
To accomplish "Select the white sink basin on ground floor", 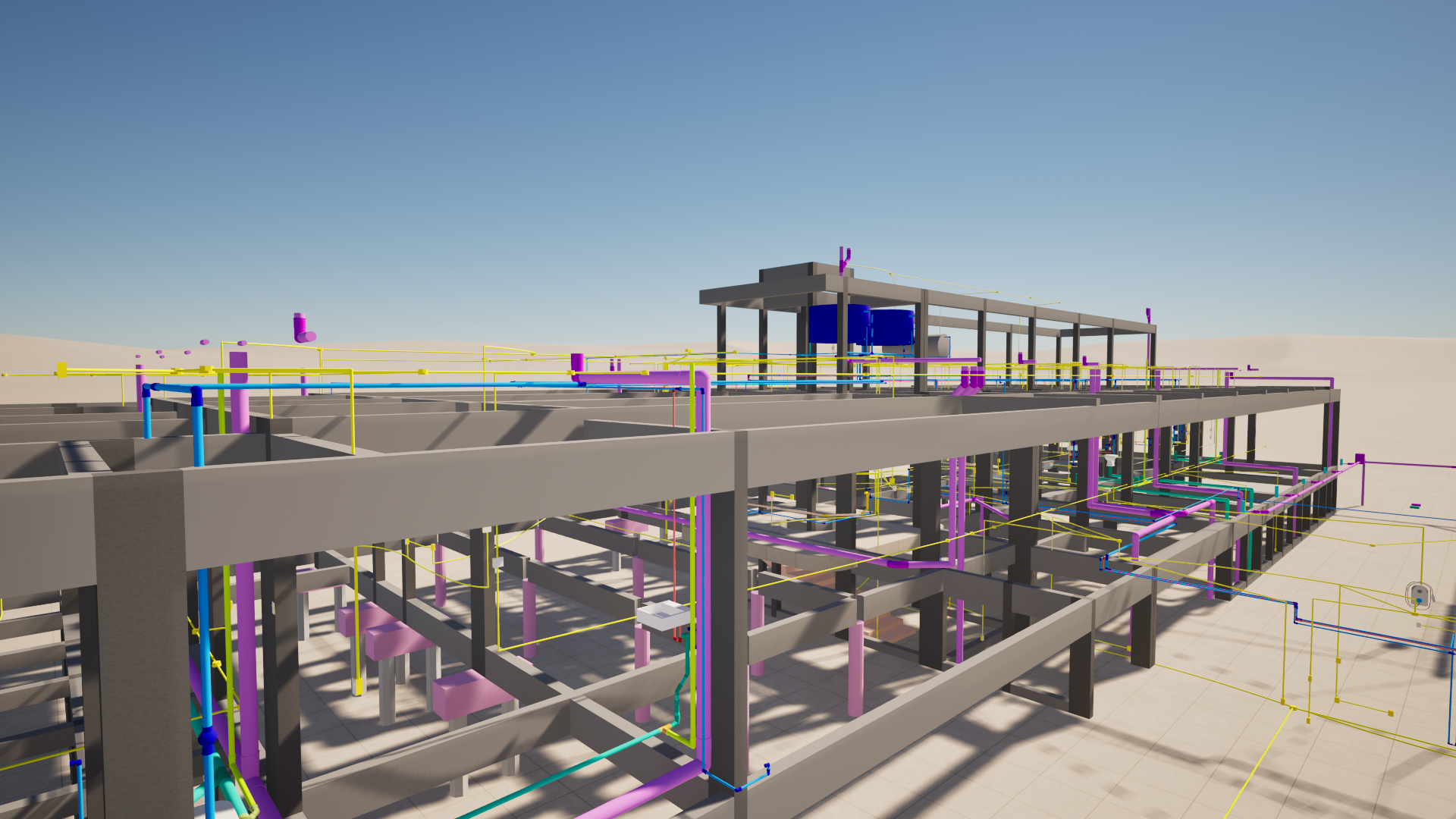I will coord(664,614).
